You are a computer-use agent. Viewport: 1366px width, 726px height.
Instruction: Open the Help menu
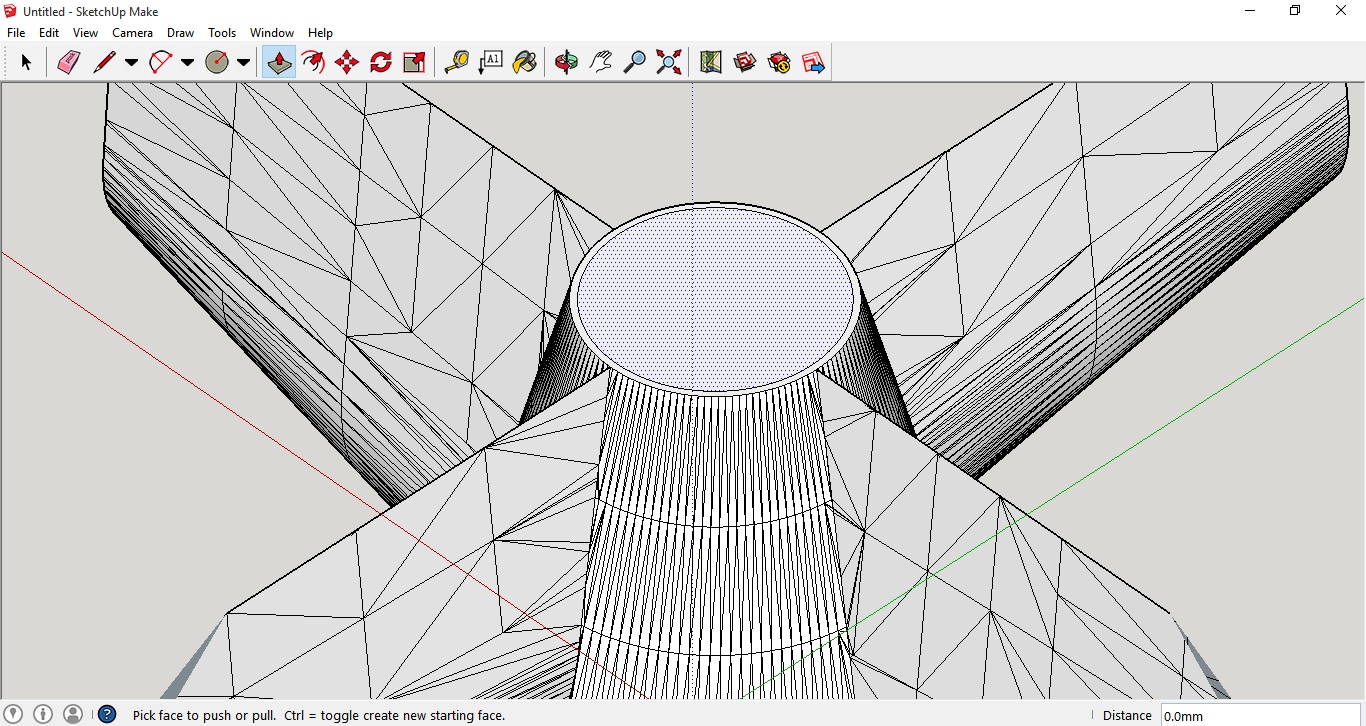pyautogui.click(x=320, y=33)
